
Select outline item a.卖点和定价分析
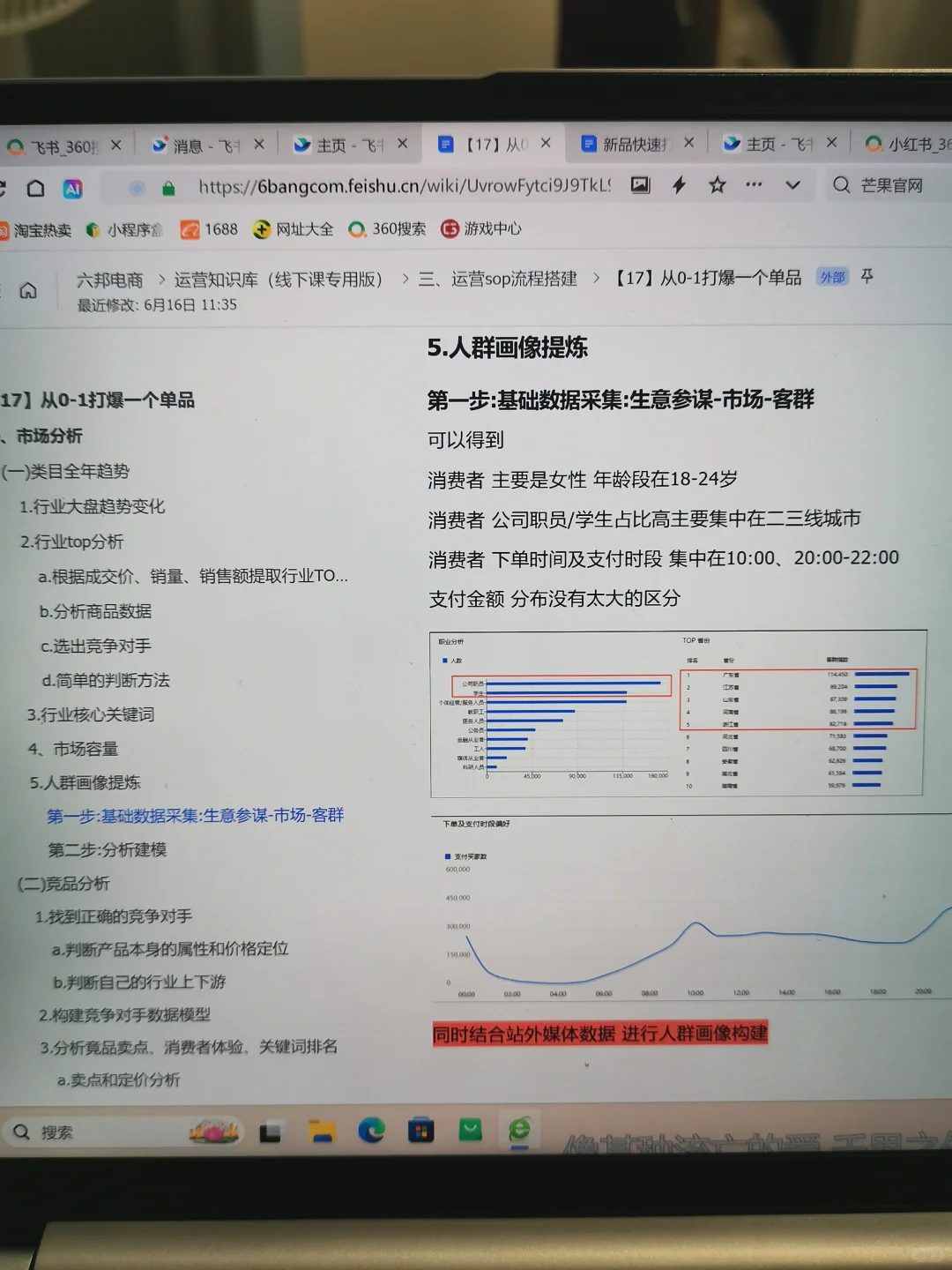(x=119, y=1079)
